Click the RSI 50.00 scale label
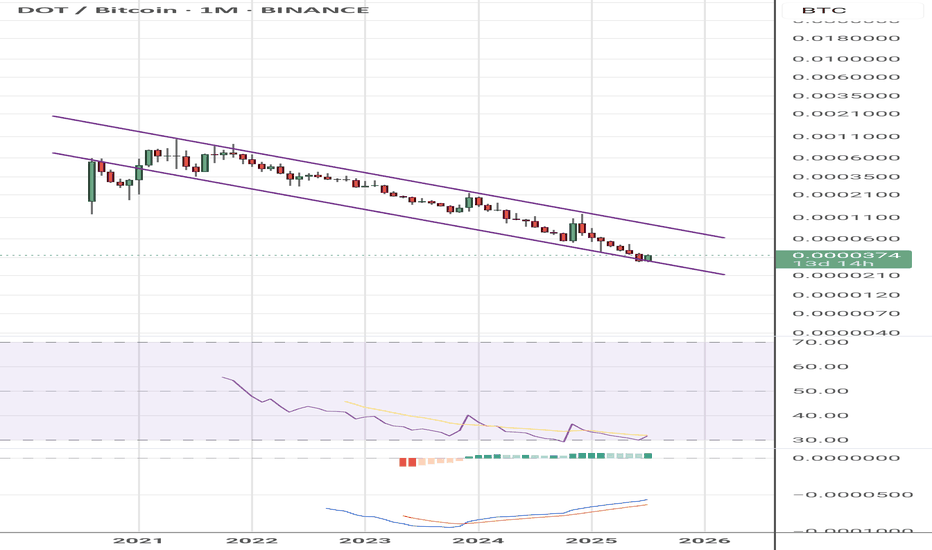This screenshot has width=932, height=550. 821,391
